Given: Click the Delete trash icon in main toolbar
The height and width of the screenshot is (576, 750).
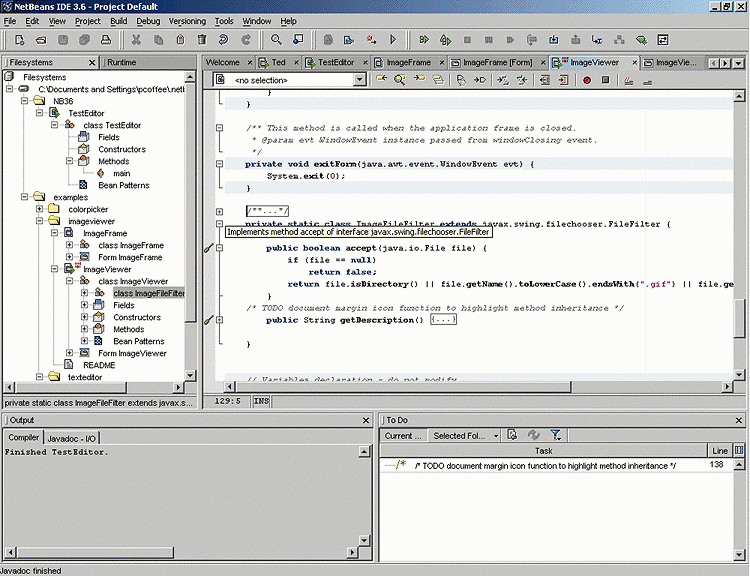Looking at the screenshot, I should click(202, 40).
